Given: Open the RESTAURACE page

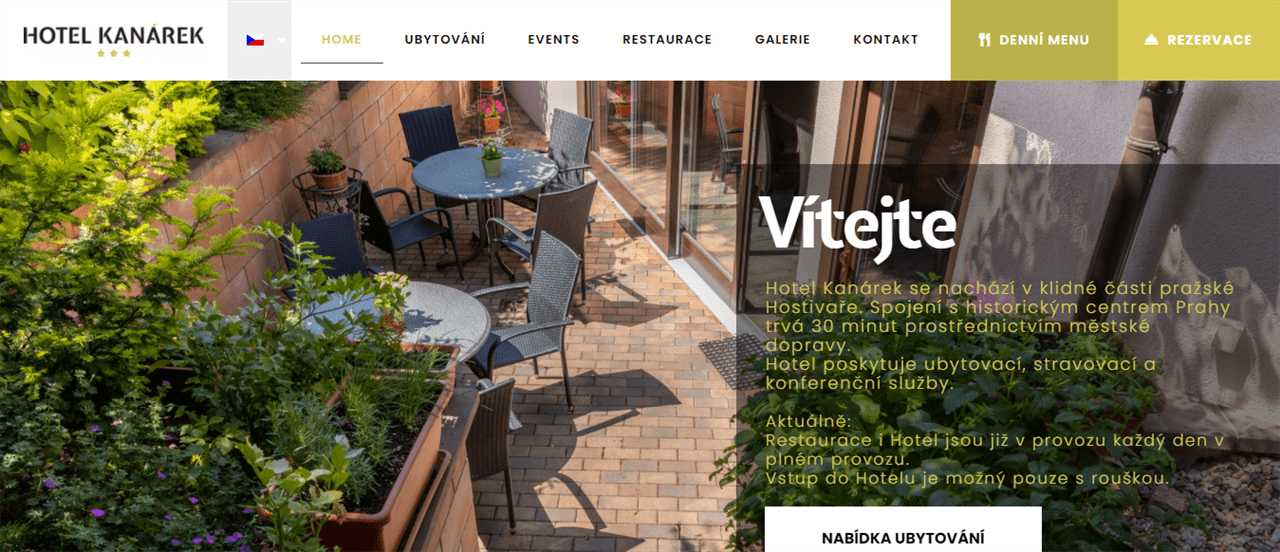Looking at the screenshot, I should [x=667, y=40].
